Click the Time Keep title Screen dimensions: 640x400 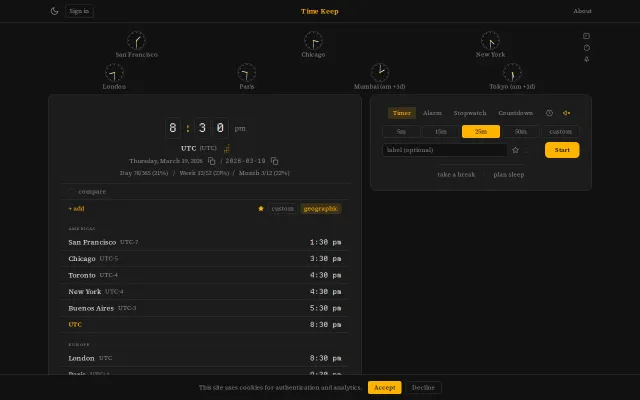tap(320, 11)
